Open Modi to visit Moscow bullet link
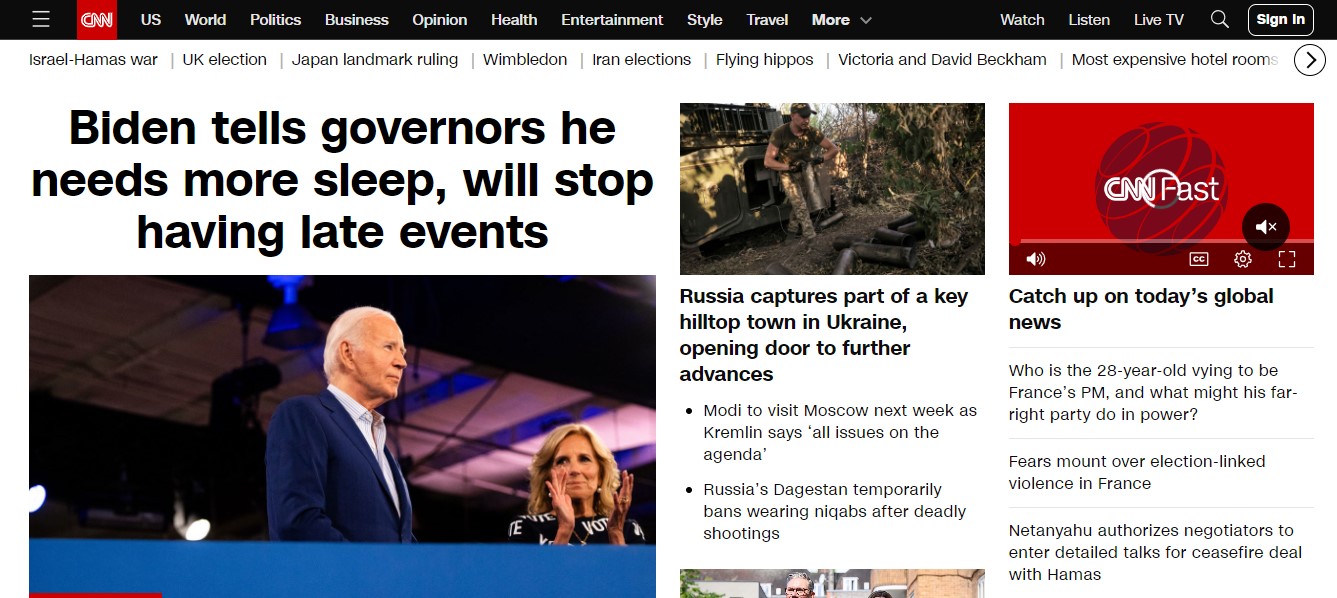Image resolution: width=1337 pixels, height=598 pixels. pos(840,432)
